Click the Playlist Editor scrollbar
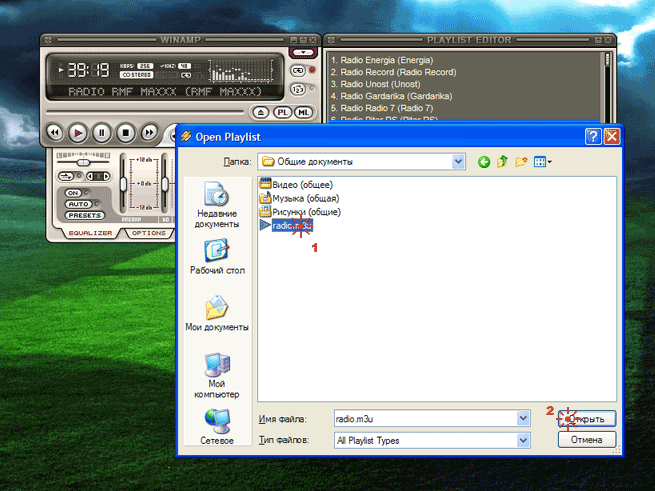Viewport: 655px width, 491px height. [607, 86]
